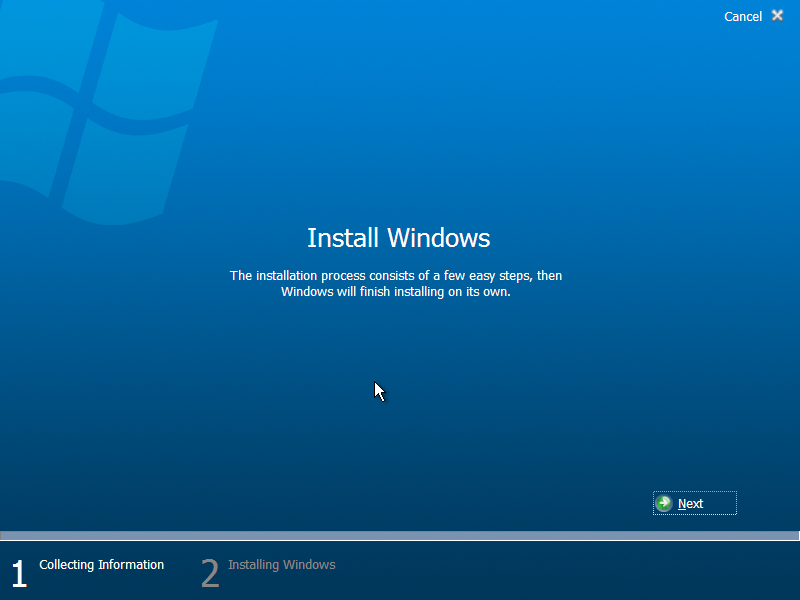This screenshot has height=600, width=800.
Task: Select the Installing Windows step label
Action: point(282,565)
